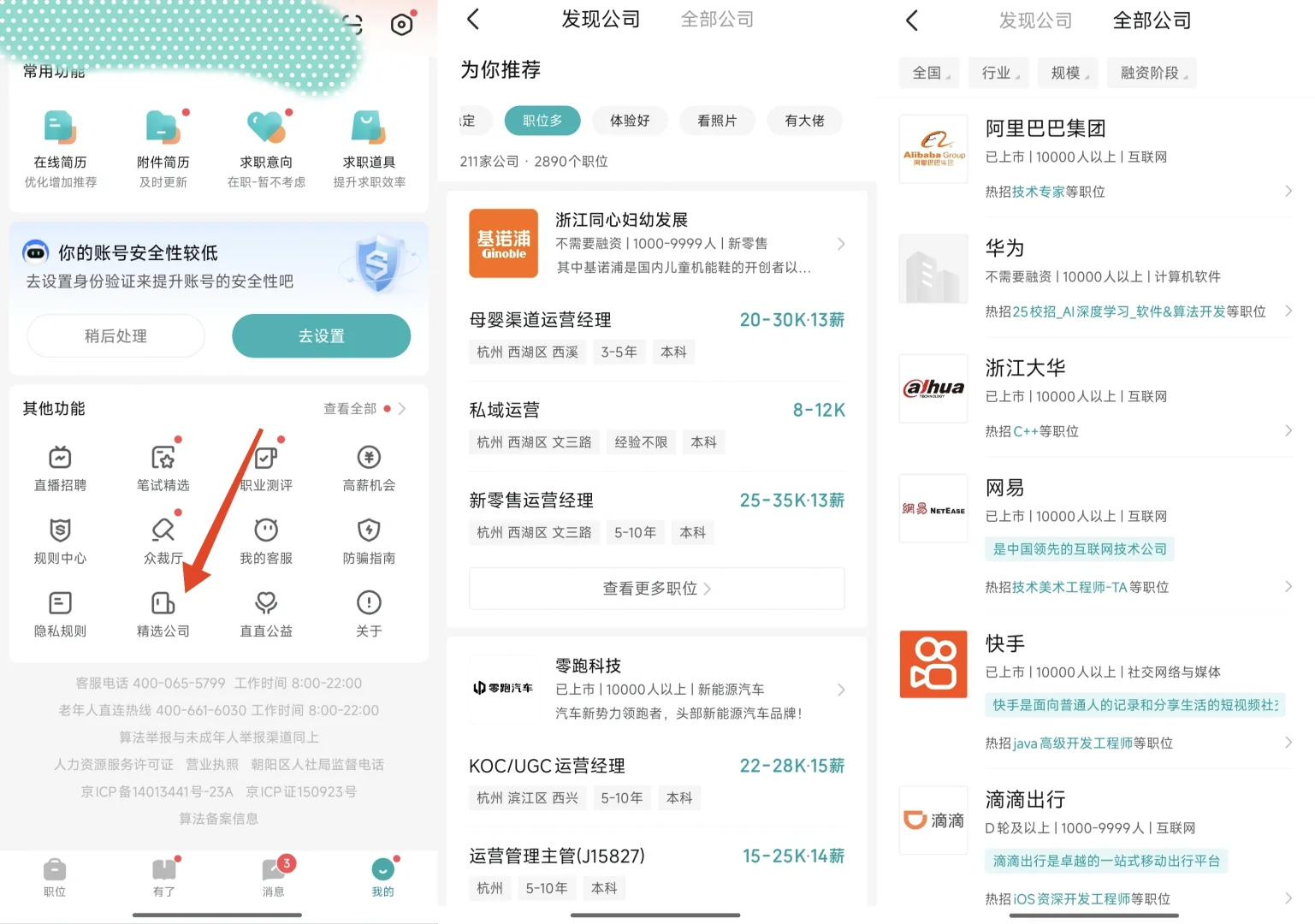The image size is (1315, 924).
Task: Click 去设置 button
Action: pyautogui.click(x=321, y=336)
